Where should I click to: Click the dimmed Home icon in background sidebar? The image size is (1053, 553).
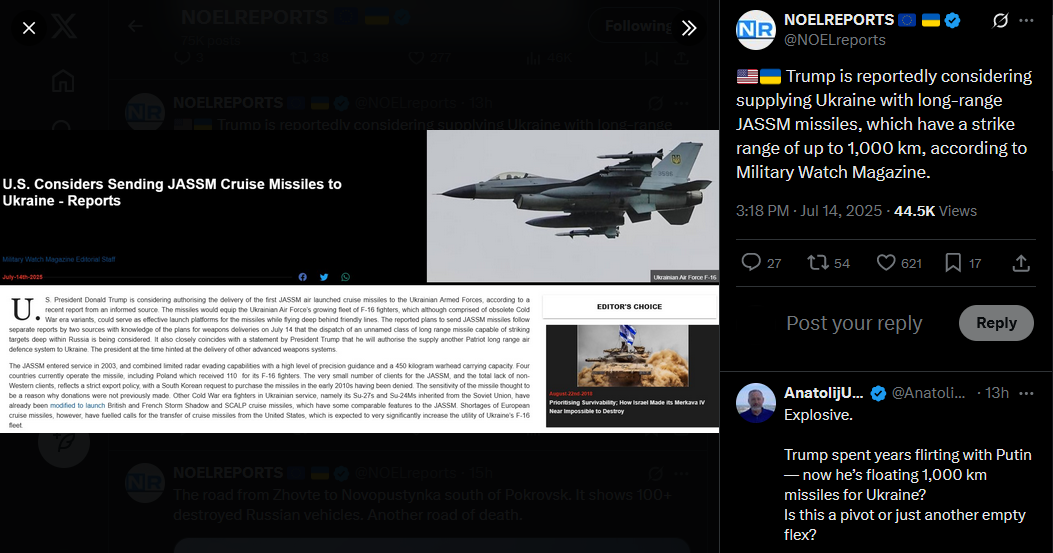point(63,81)
